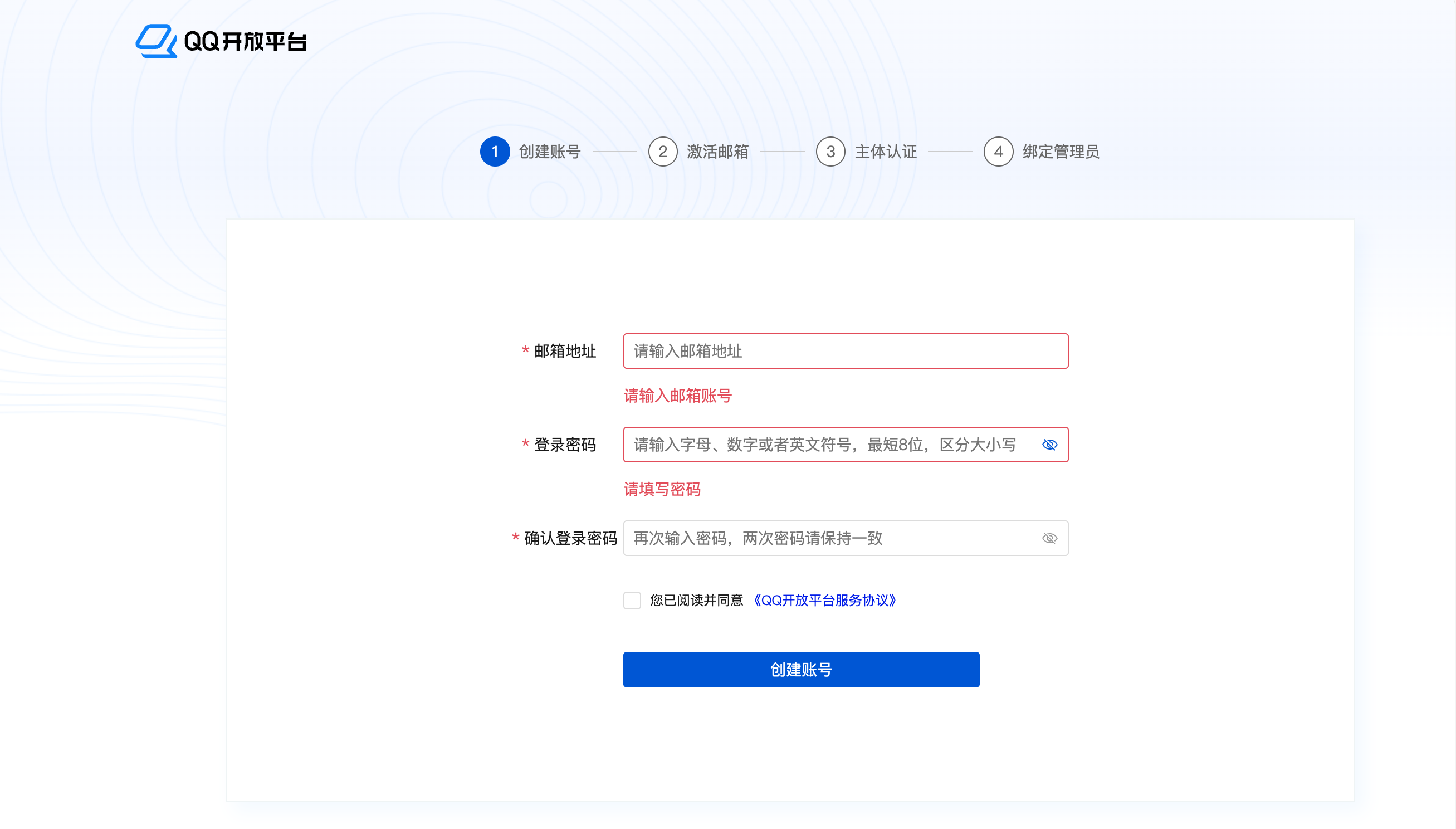Toggle visibility in 确认登录密码 field

(x=1049, y=538)
